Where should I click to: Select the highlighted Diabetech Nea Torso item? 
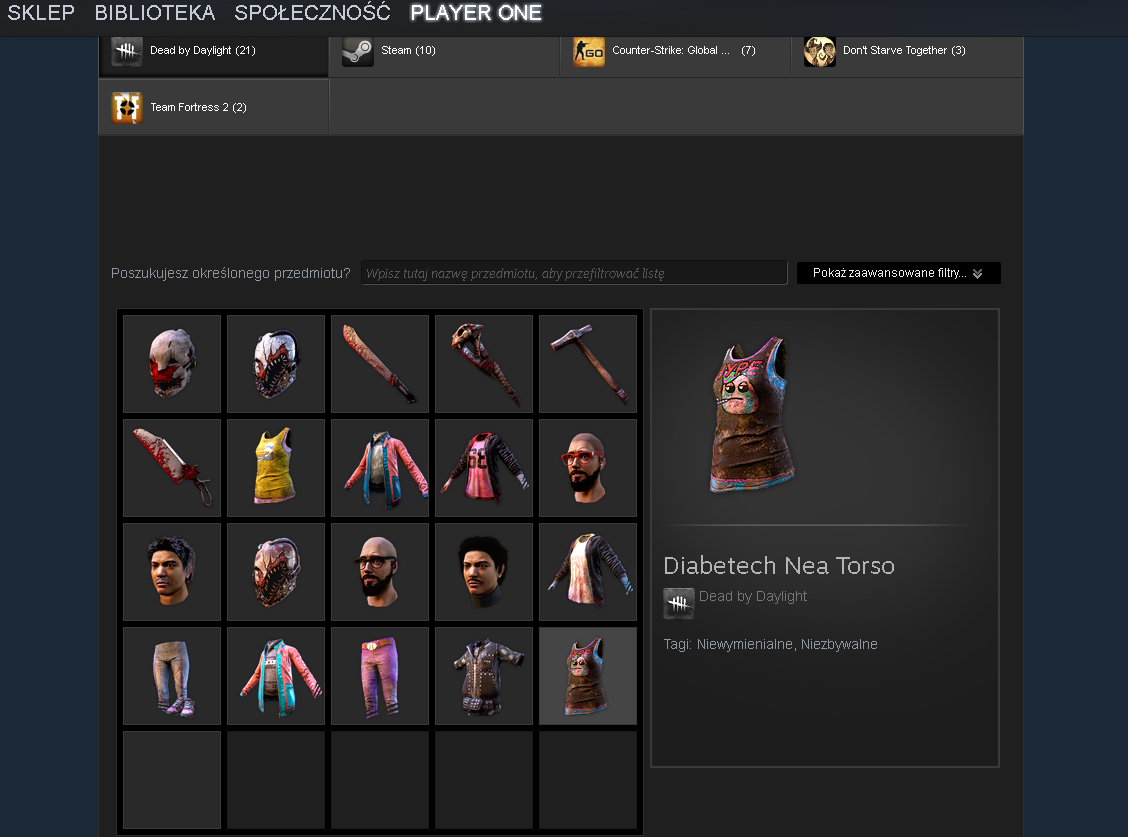588,676
